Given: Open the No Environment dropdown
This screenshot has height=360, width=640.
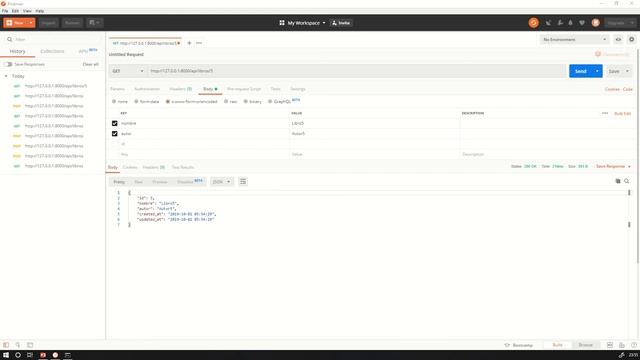Looking at the screenshot, I should (x=575, y=40).
